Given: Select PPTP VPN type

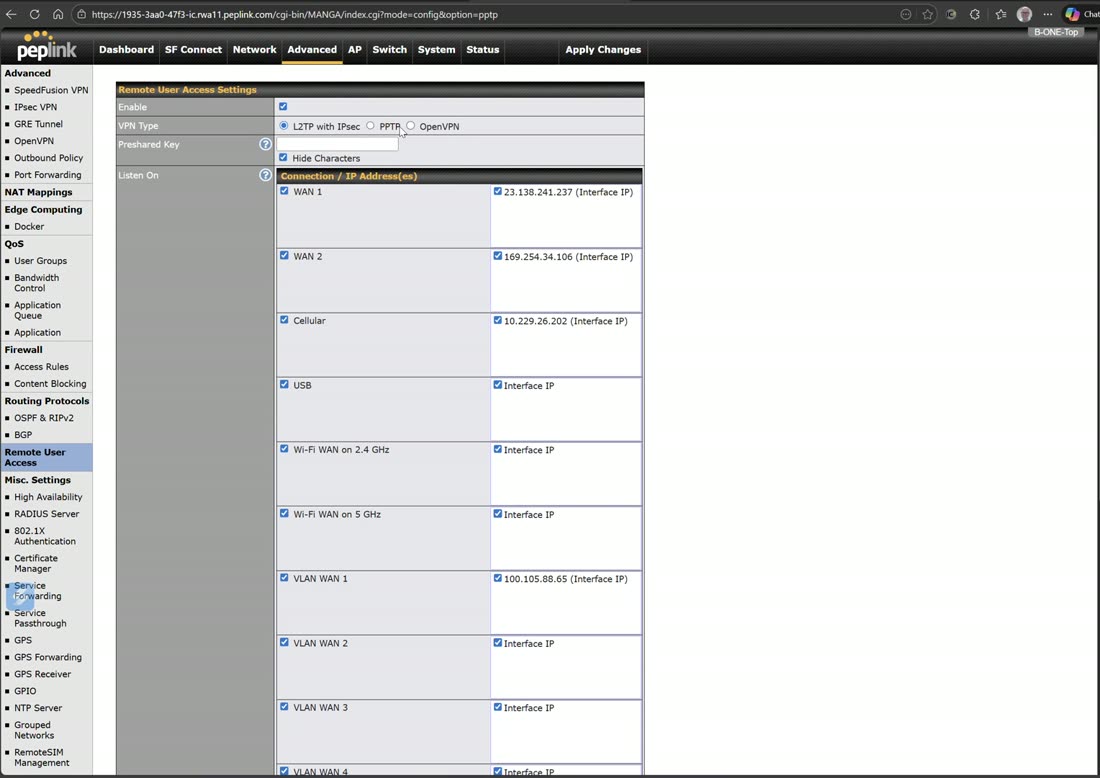Looking at the screenshot, I should point(370,126).
